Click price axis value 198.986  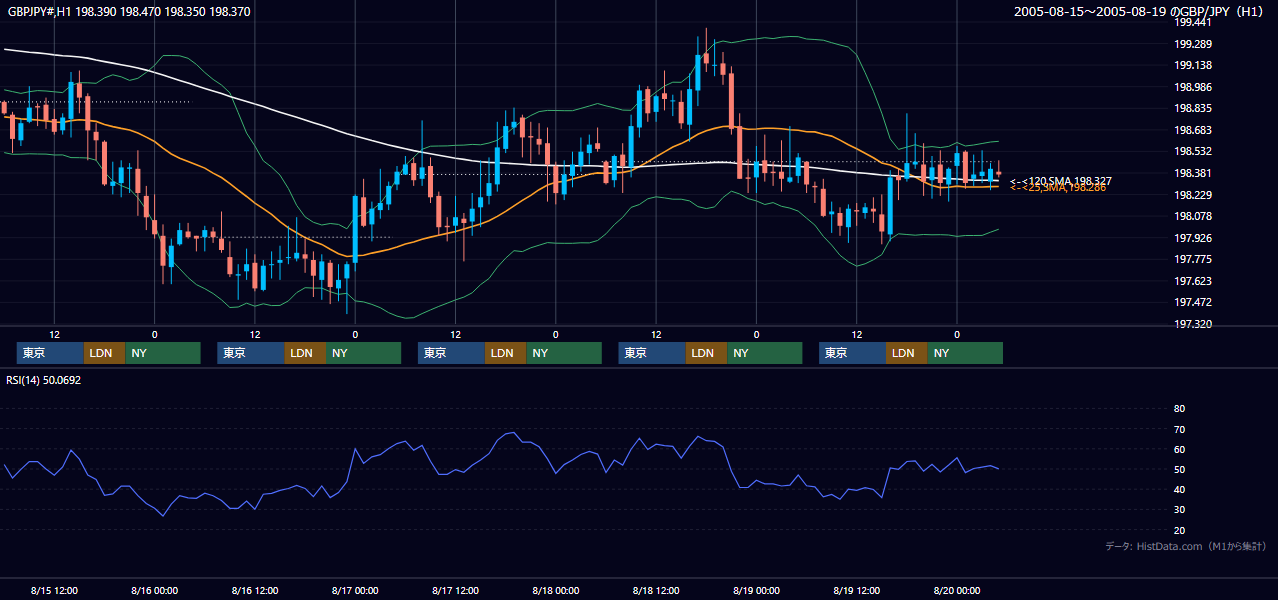[x=1193, y=87]
